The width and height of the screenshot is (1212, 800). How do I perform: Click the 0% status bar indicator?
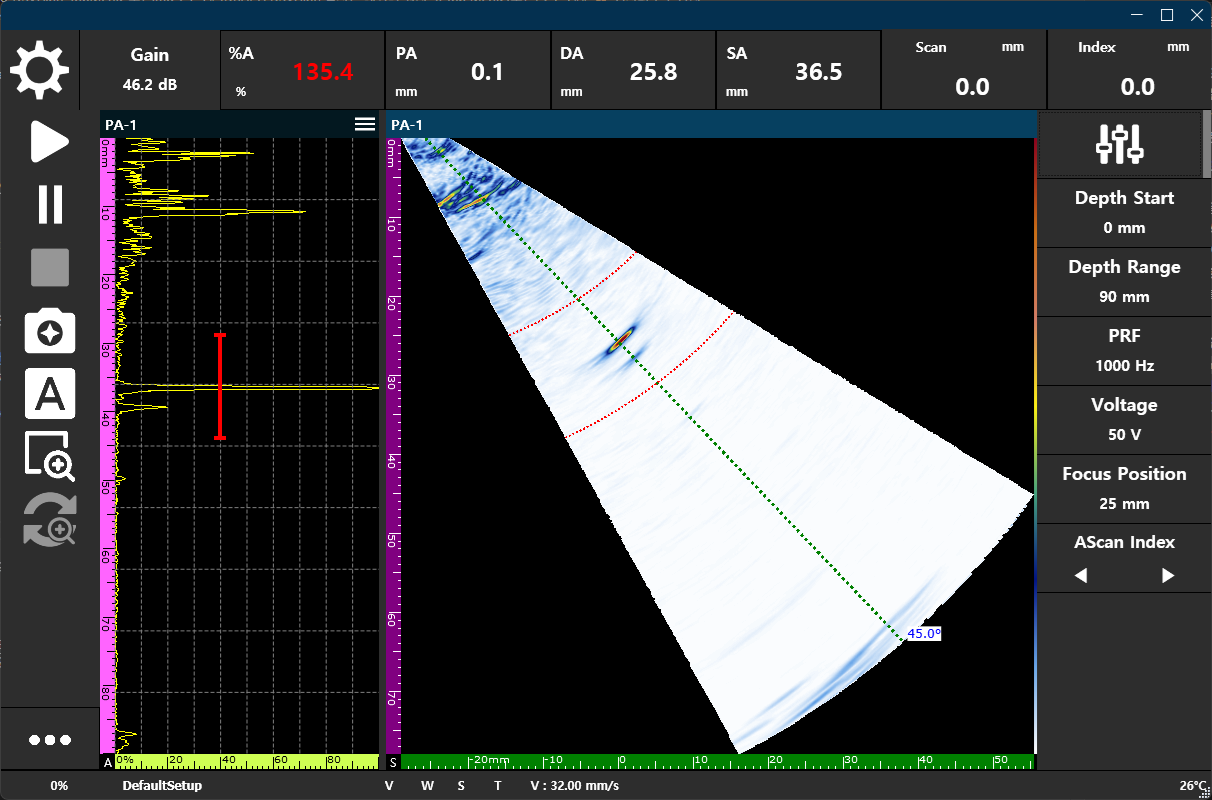[59, 786]
